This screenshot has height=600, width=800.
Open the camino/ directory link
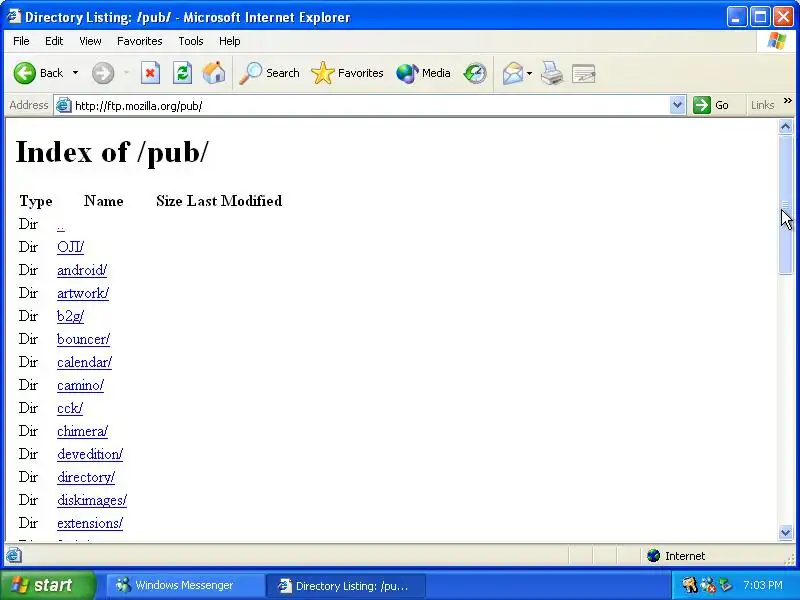pyautogui.click(x=81, y=385)
